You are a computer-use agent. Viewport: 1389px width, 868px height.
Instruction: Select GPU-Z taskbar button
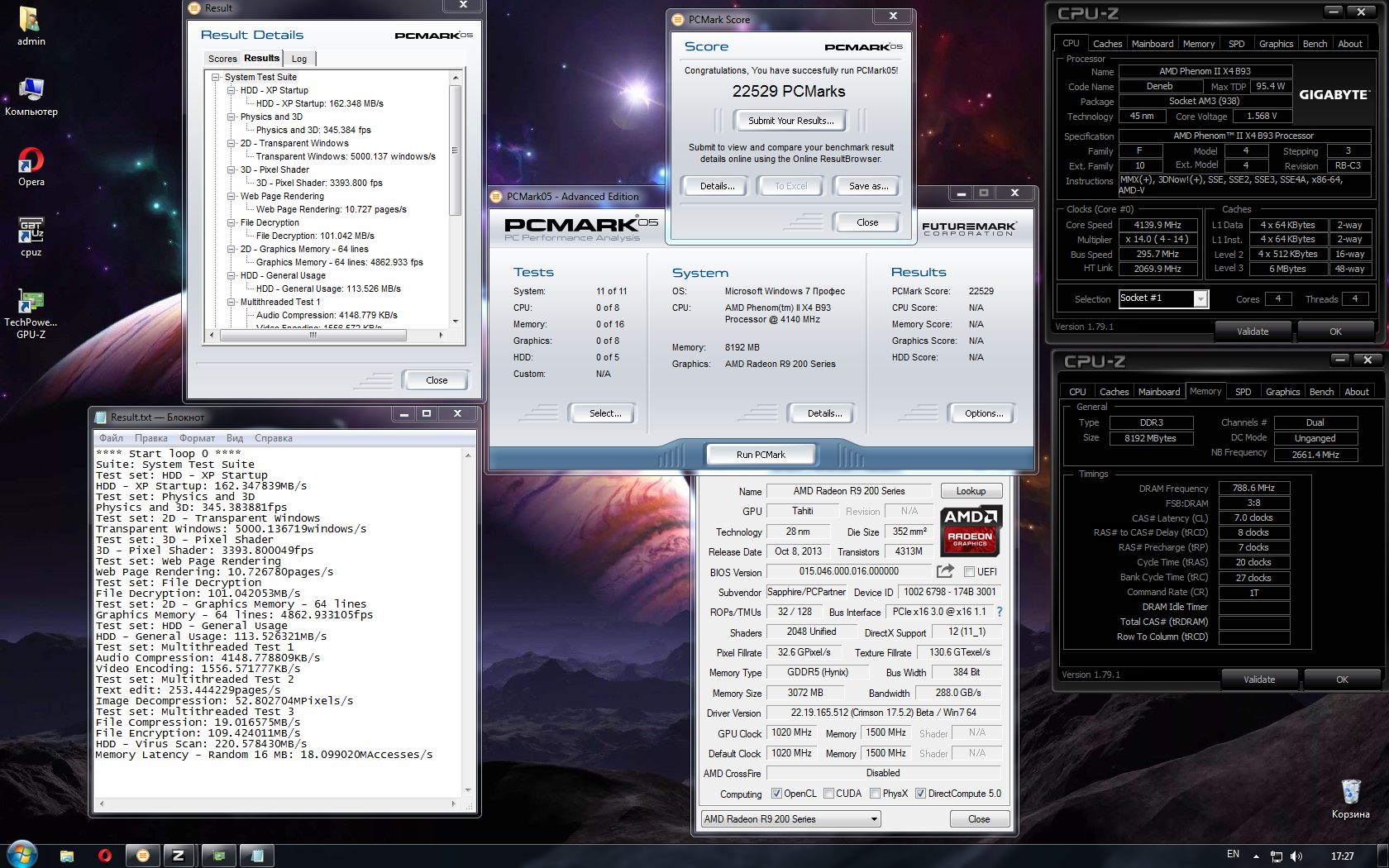[x=218, y=856]
